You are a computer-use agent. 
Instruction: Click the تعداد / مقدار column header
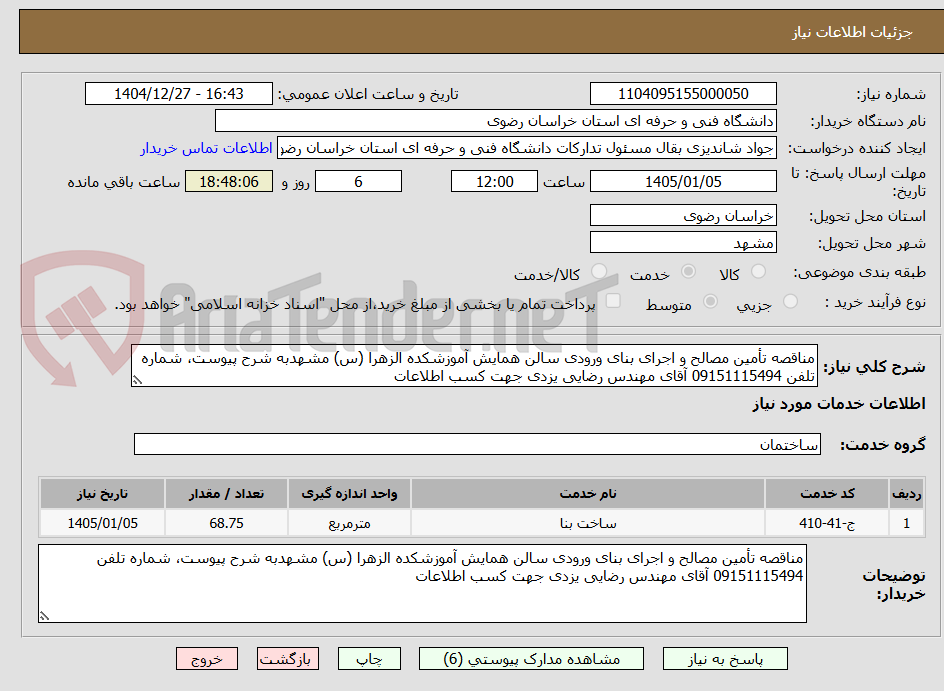tap(226, 494)
